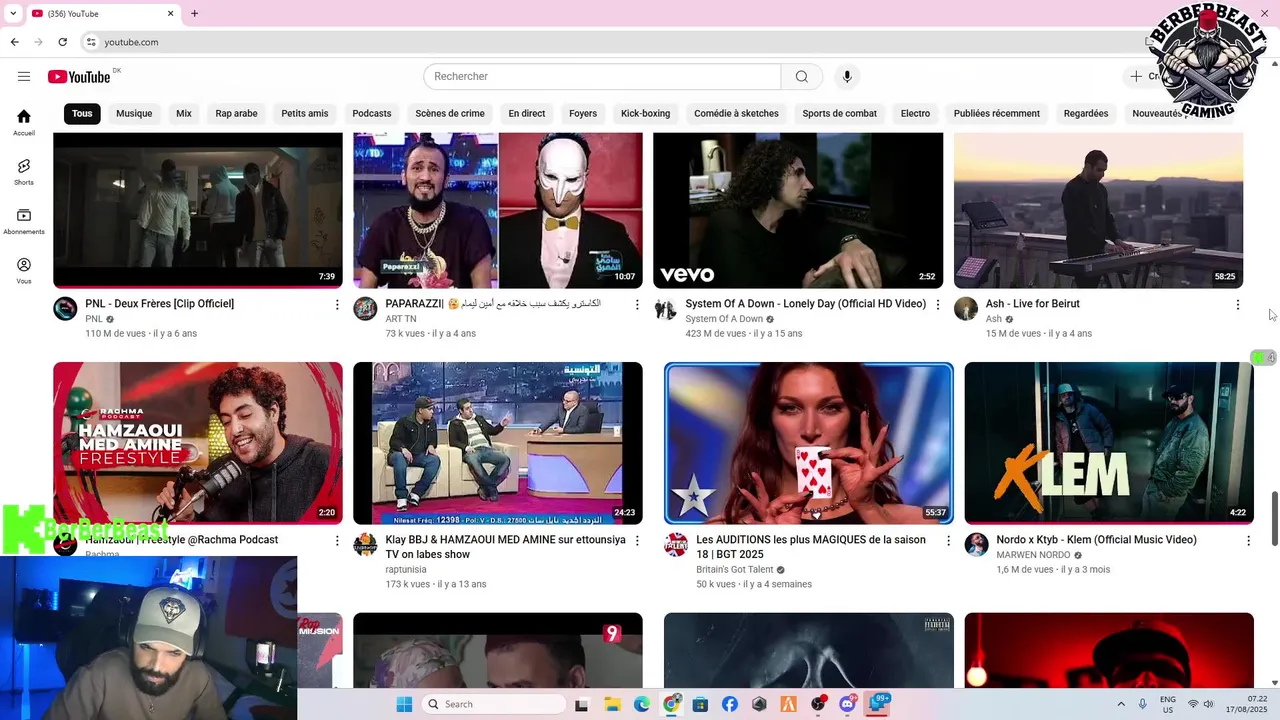The image size is (1280, 720).
Task: Open options menu for Ash Live for Beirut
Action: (1238, 305)
